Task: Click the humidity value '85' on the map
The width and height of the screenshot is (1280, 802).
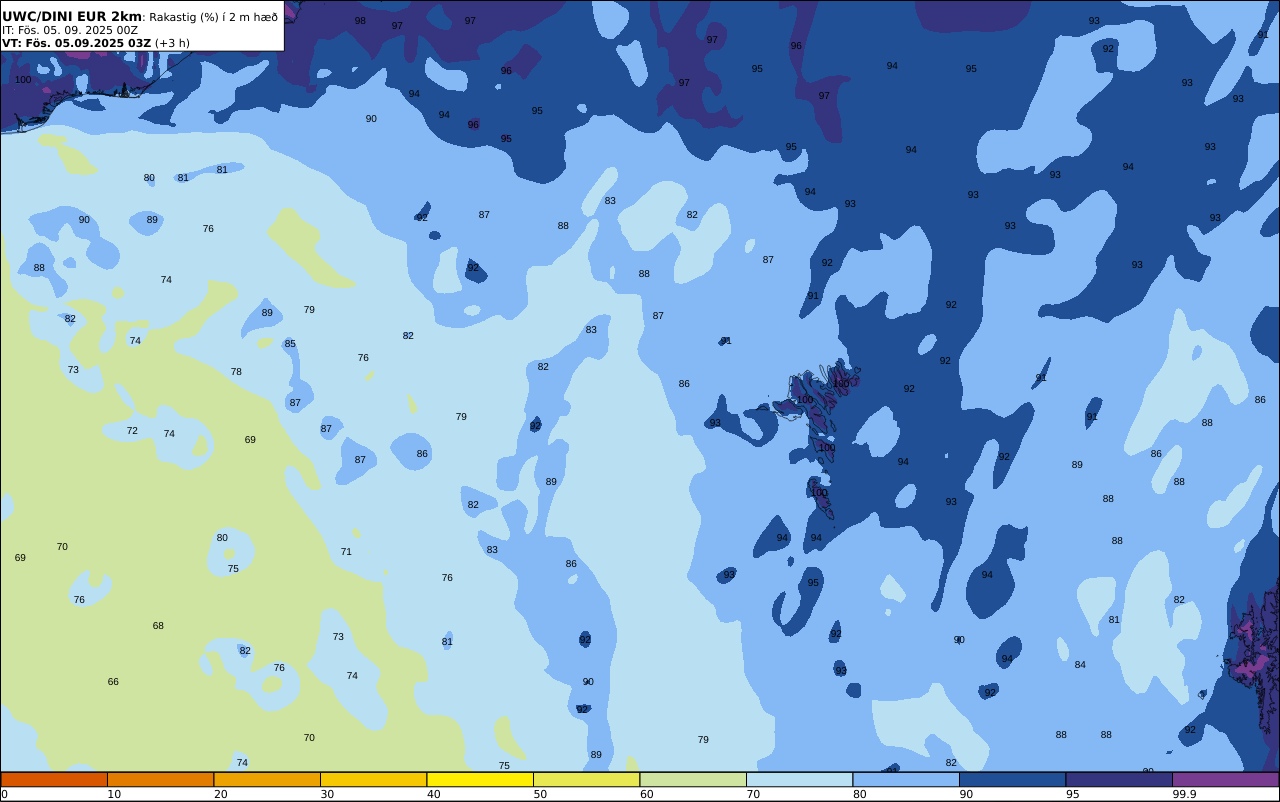Action: (x=290, y=344)
